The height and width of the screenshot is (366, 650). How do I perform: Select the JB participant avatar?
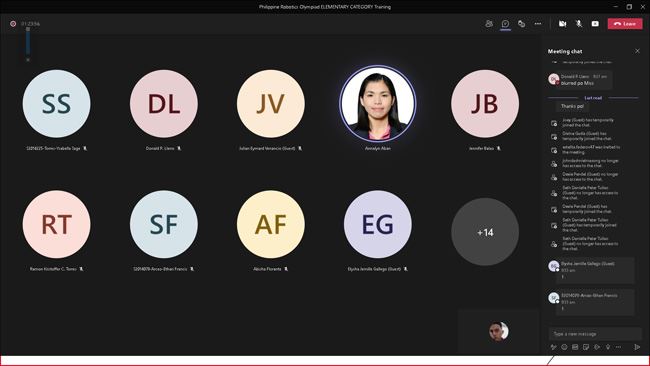point(485,104)
